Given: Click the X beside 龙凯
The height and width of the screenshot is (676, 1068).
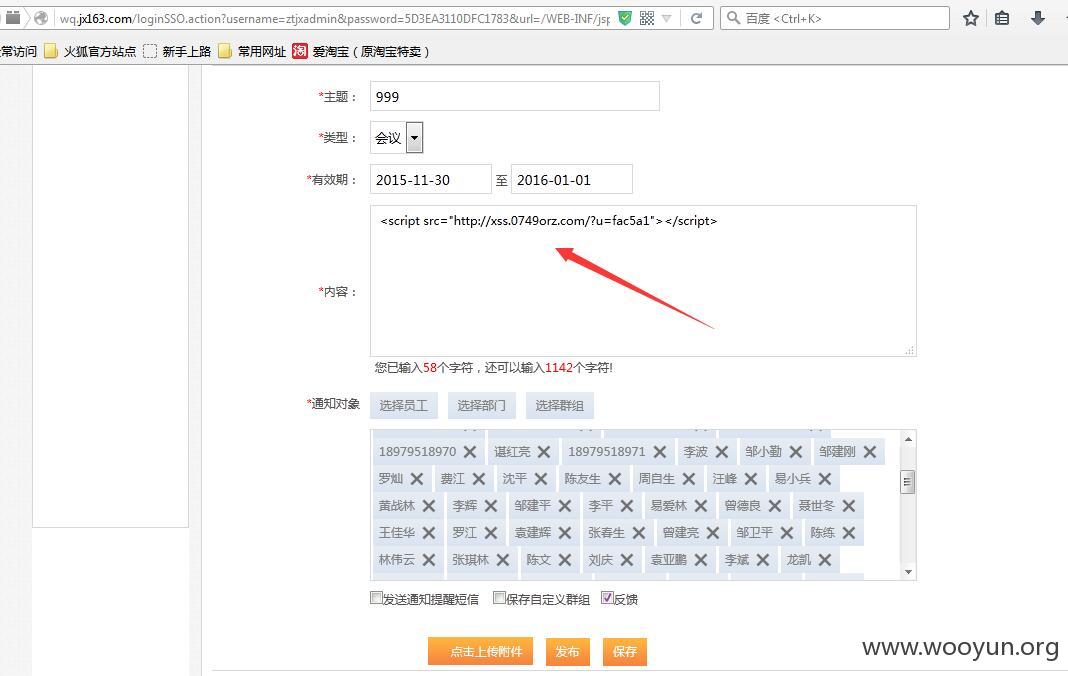Looking at the screenshot, I should pyautogui.click(x=825, y=560).
